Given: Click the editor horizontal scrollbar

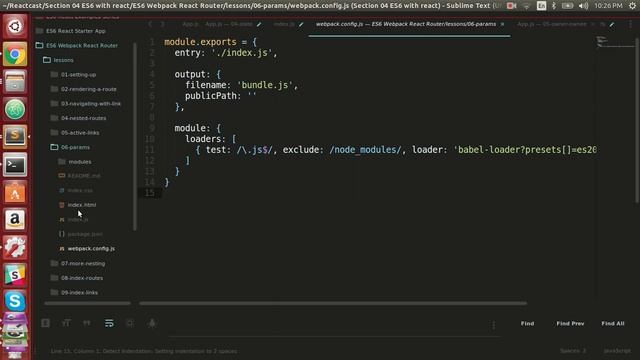Looking at the screenshot, I should coord(333,303).
